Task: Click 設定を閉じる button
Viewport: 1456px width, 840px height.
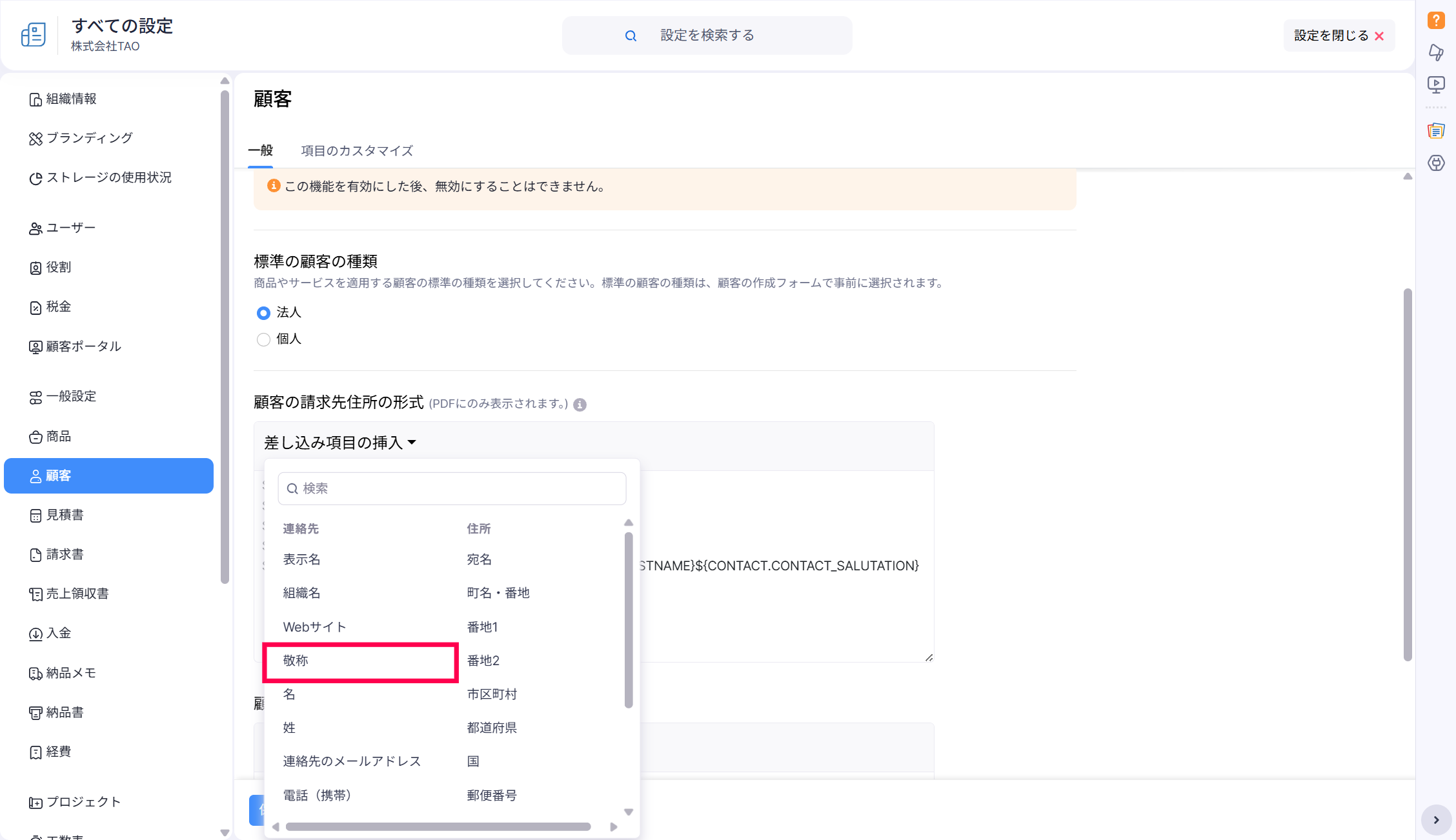Action: 1339,35
